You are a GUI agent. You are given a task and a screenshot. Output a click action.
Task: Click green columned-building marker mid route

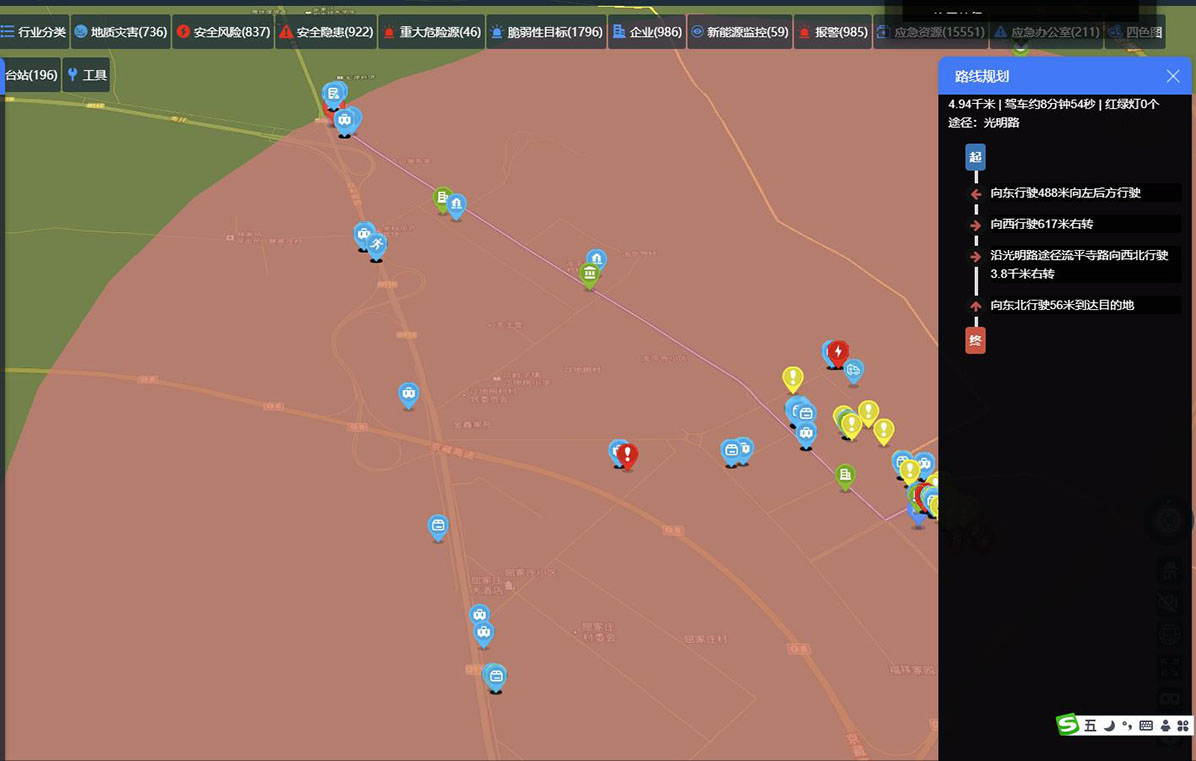tap(590, 275)
